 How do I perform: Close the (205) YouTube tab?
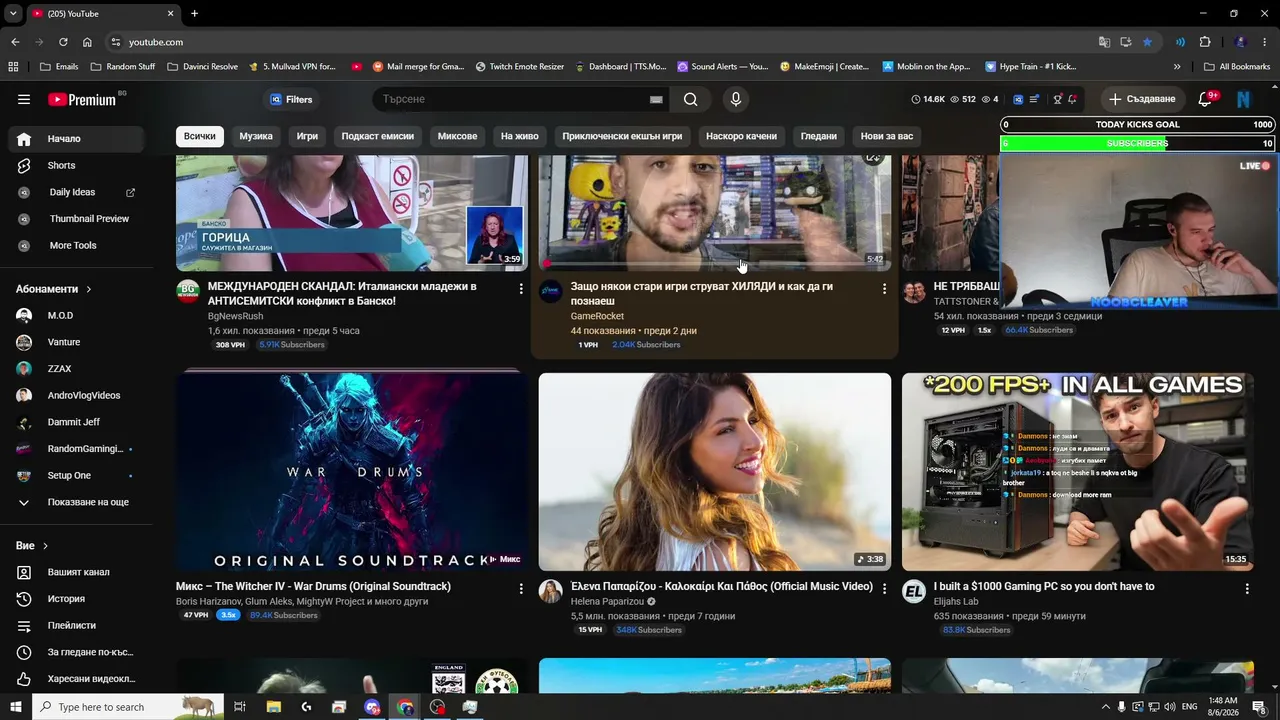170,13
